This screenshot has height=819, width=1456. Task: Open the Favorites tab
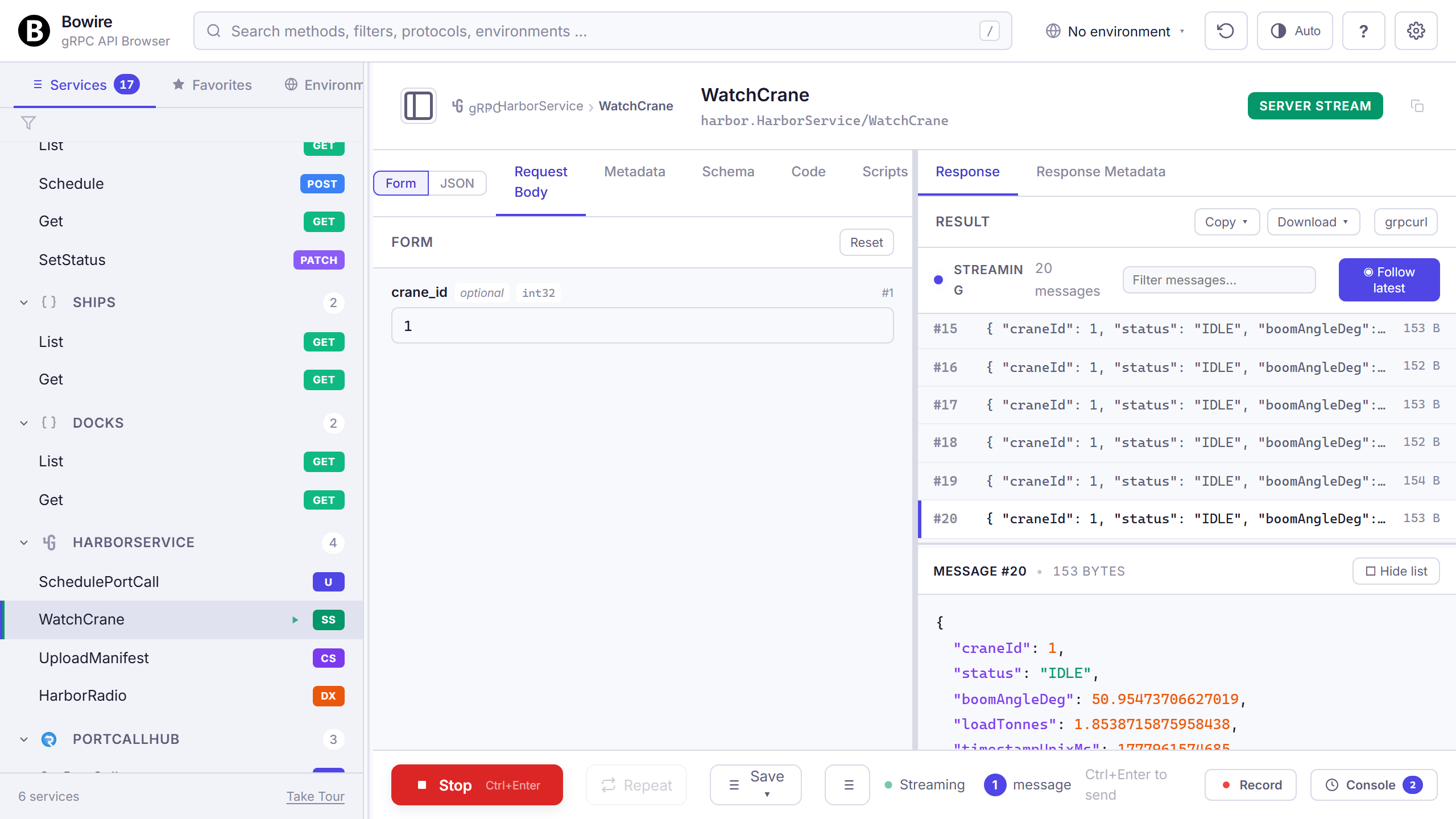click(x=212, y=85)
